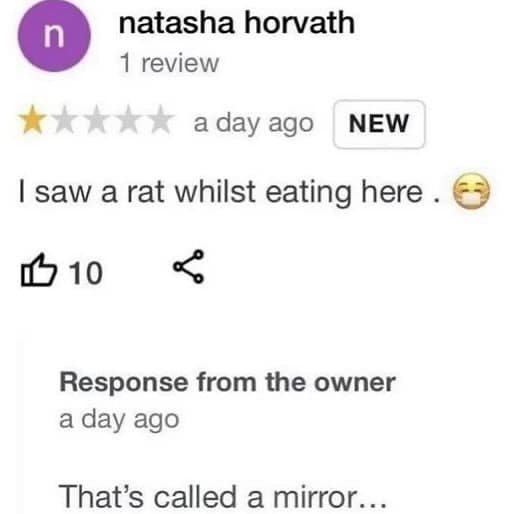The height and width of the screenshot is (514, 526).
Task: Select the 'I saw a rat' review text
Action: click(229, 192)
